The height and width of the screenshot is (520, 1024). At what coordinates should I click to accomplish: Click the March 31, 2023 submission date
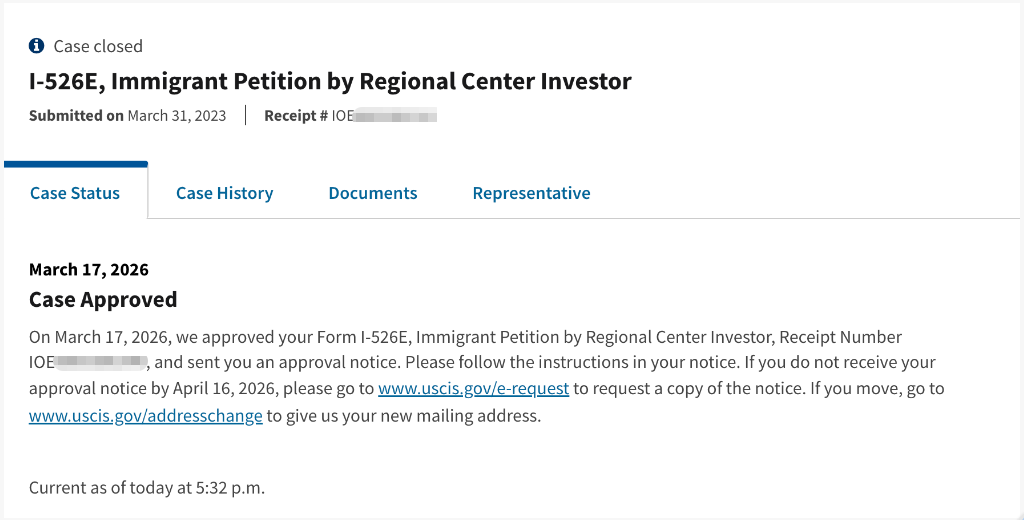coord(177,116)
